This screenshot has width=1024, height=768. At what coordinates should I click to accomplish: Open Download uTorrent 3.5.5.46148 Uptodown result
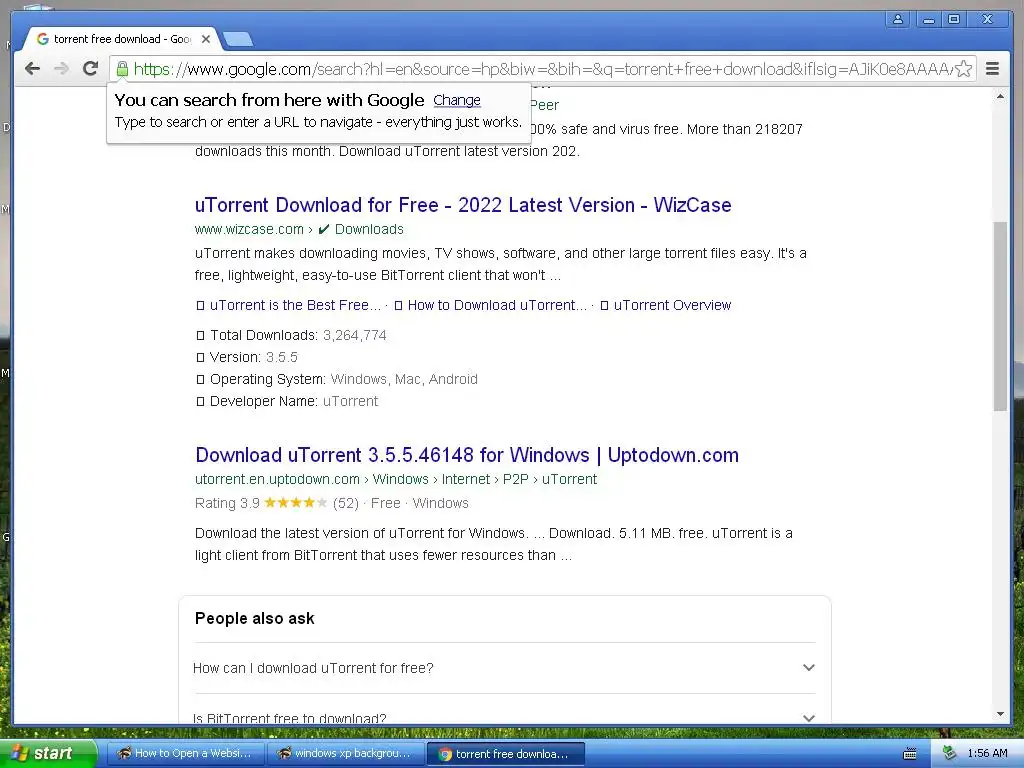tap(467, 455)
